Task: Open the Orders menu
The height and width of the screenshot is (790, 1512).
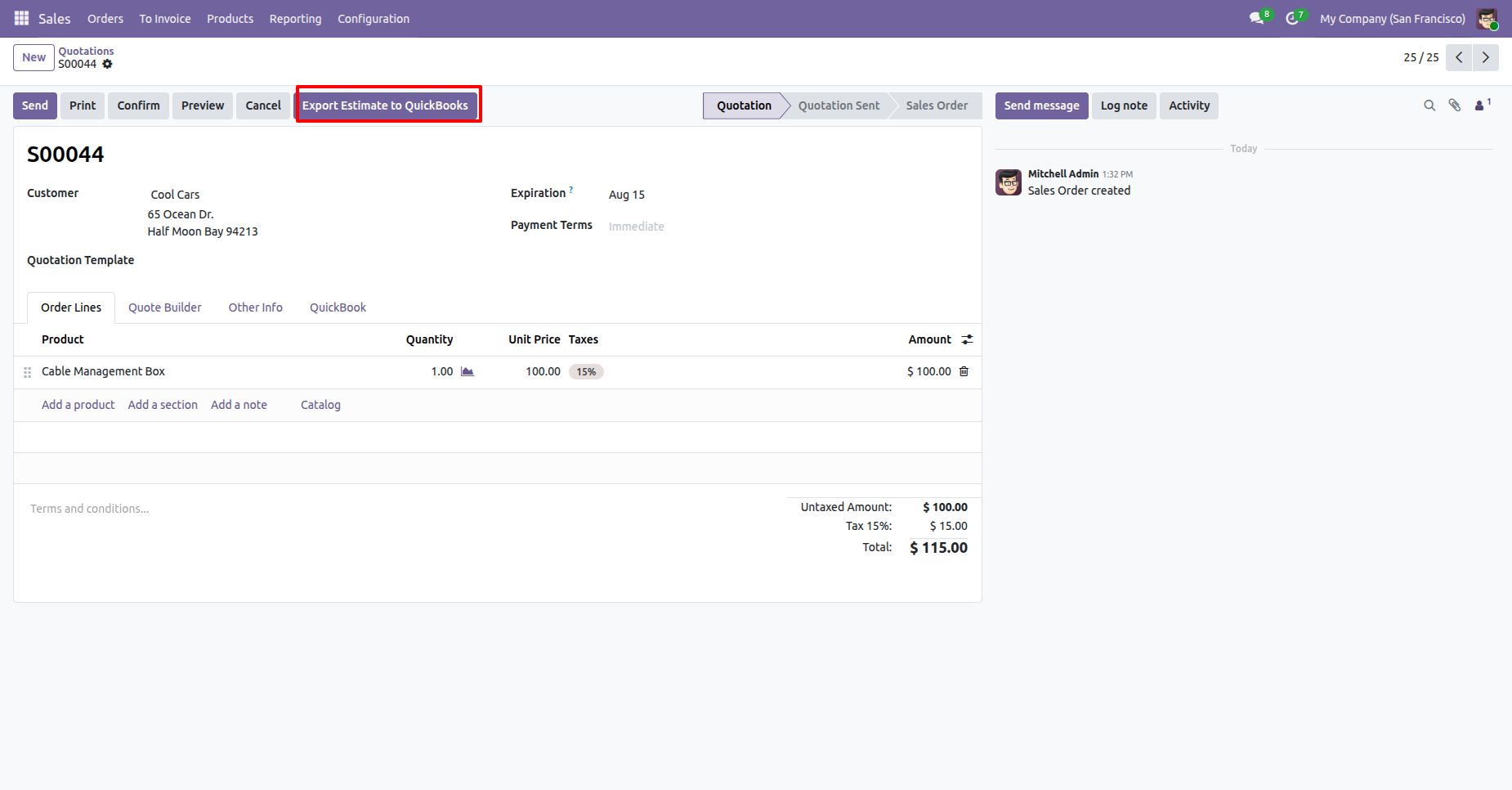Action: click(x=105, y=18)
